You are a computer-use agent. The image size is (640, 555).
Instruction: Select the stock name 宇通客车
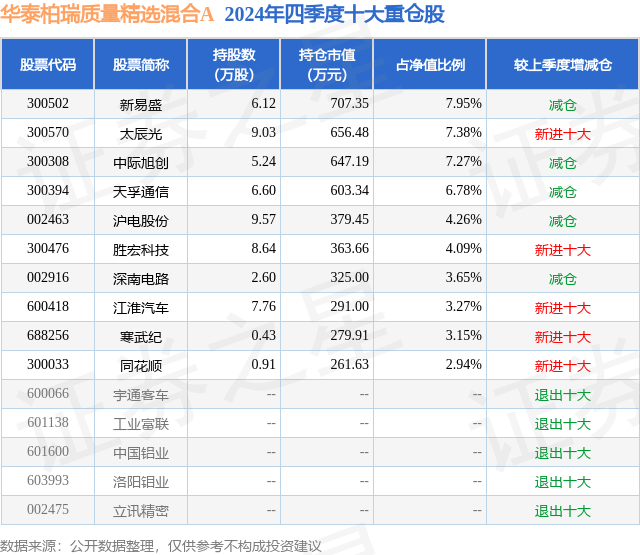[141, 395]
